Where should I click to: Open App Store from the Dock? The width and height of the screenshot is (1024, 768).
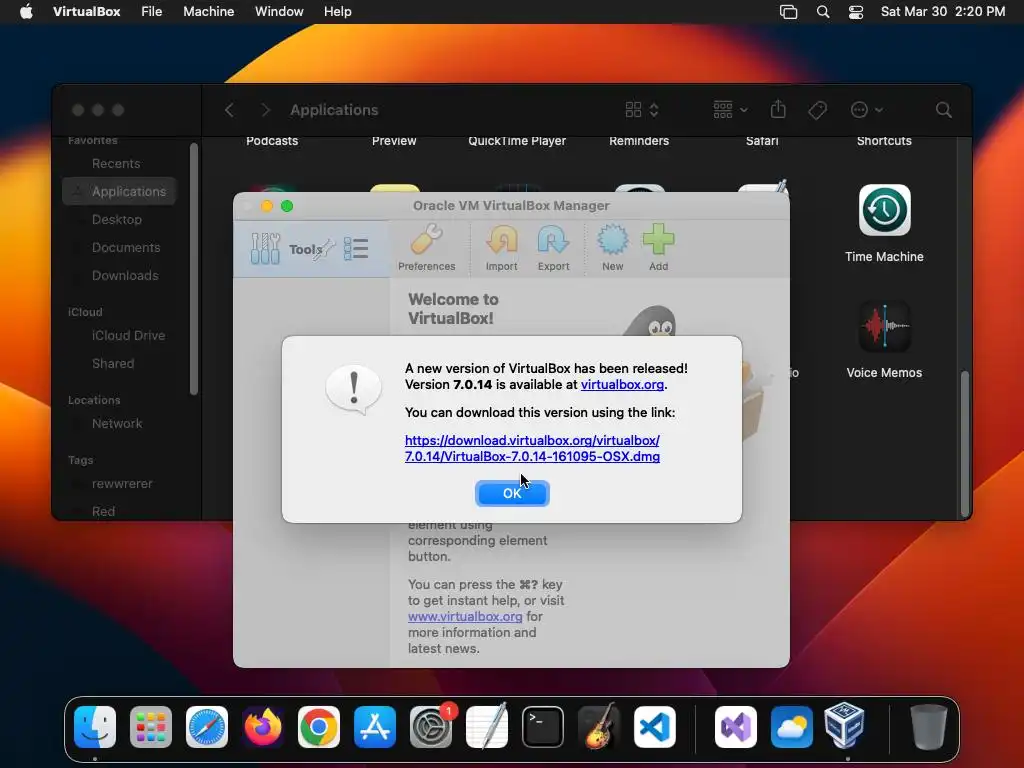click(x=375, y=726)
